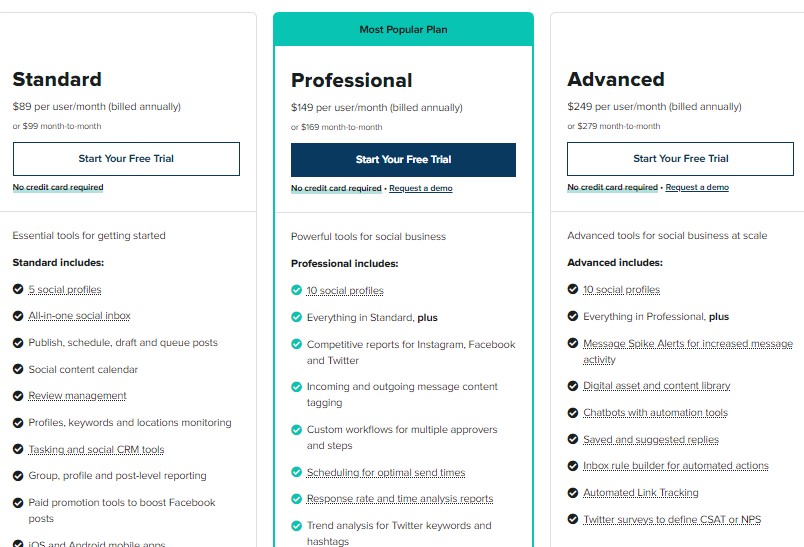This screenshot has width=804, height=547.
Task: Open Request a demo link under Advanced plan
Action: [697, 187]
